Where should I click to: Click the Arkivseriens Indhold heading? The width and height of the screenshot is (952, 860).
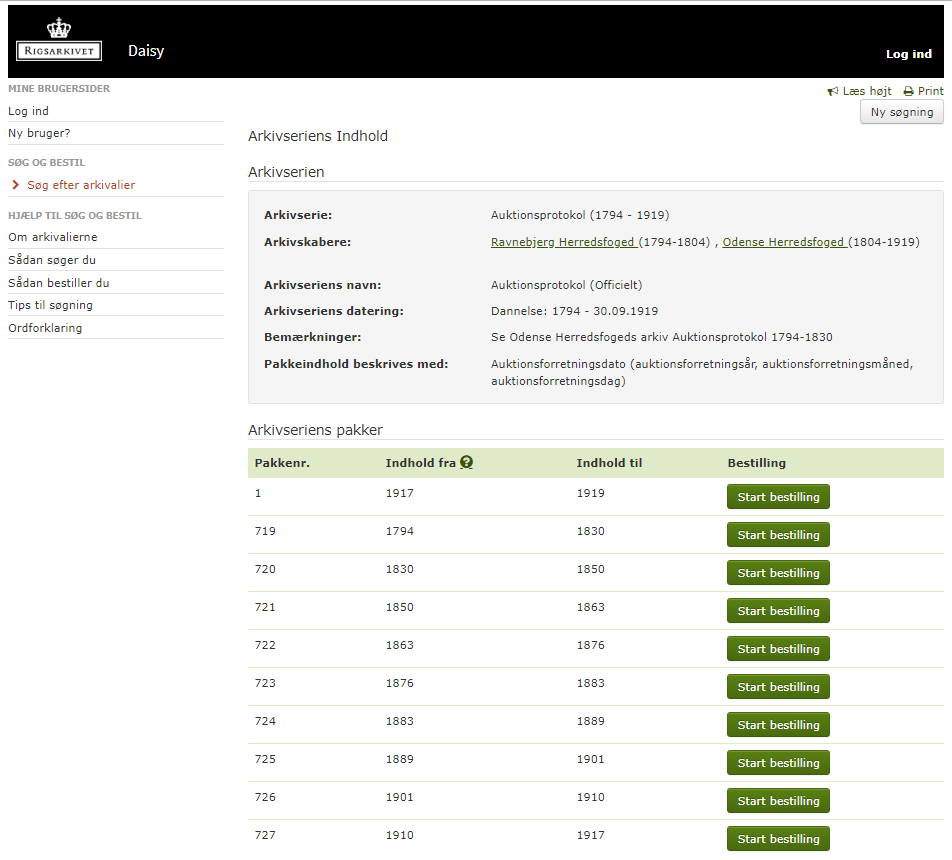coord(318,136)
